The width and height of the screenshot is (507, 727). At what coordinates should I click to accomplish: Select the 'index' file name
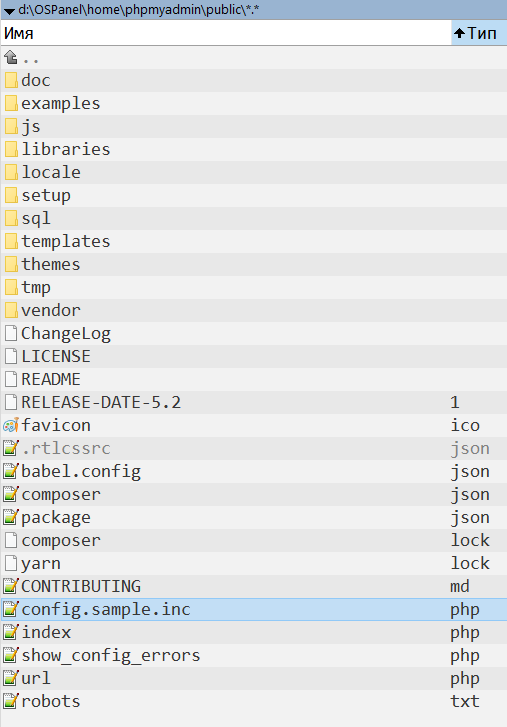point(46,632)
